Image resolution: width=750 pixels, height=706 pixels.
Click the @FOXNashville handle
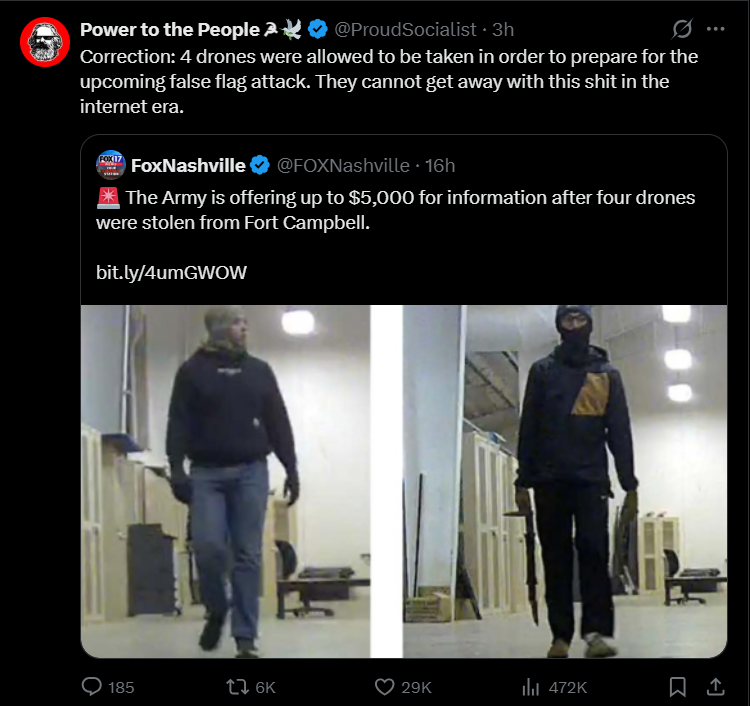click(x=343, y=165)
